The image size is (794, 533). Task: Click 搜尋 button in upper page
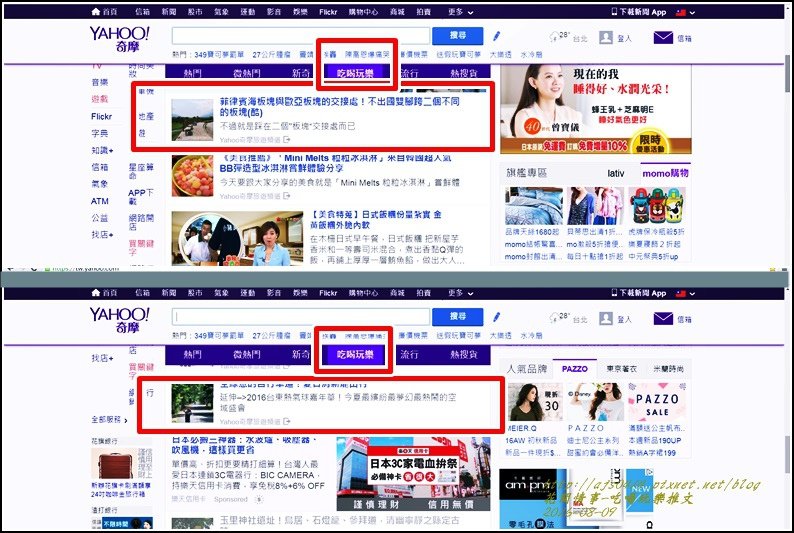tap(457, 35)
